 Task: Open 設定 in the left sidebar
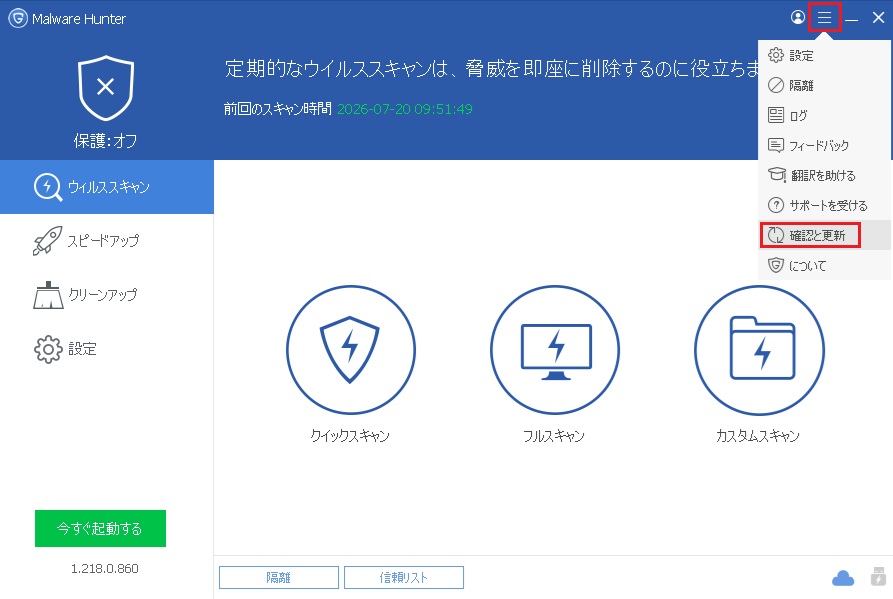pos(106,349)
